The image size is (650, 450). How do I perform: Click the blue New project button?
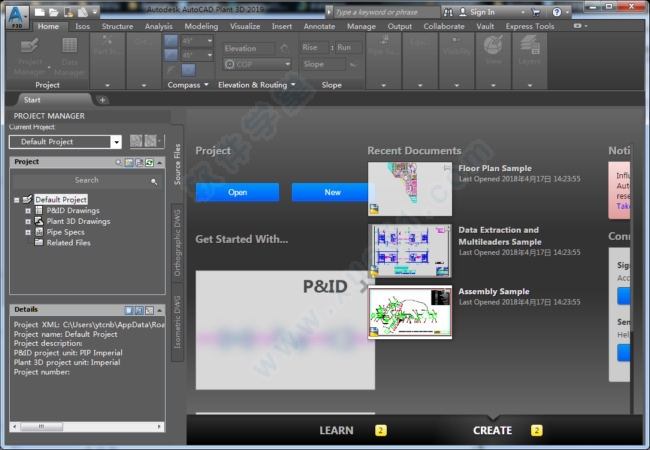[x=332, y=192]
